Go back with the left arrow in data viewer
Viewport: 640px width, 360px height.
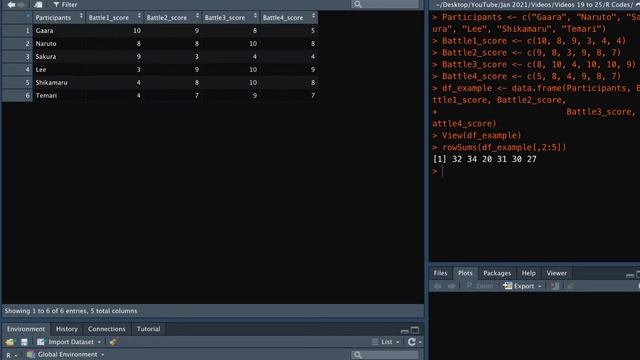click(x=11, y=4)
